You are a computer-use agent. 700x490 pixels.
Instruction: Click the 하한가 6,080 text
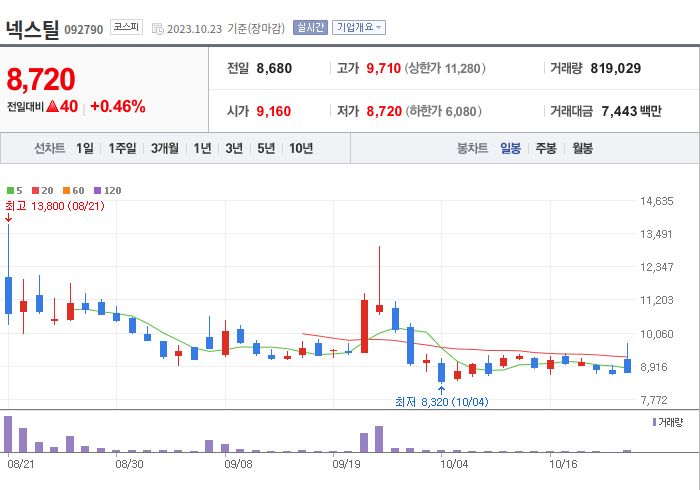tap(444, 111)
